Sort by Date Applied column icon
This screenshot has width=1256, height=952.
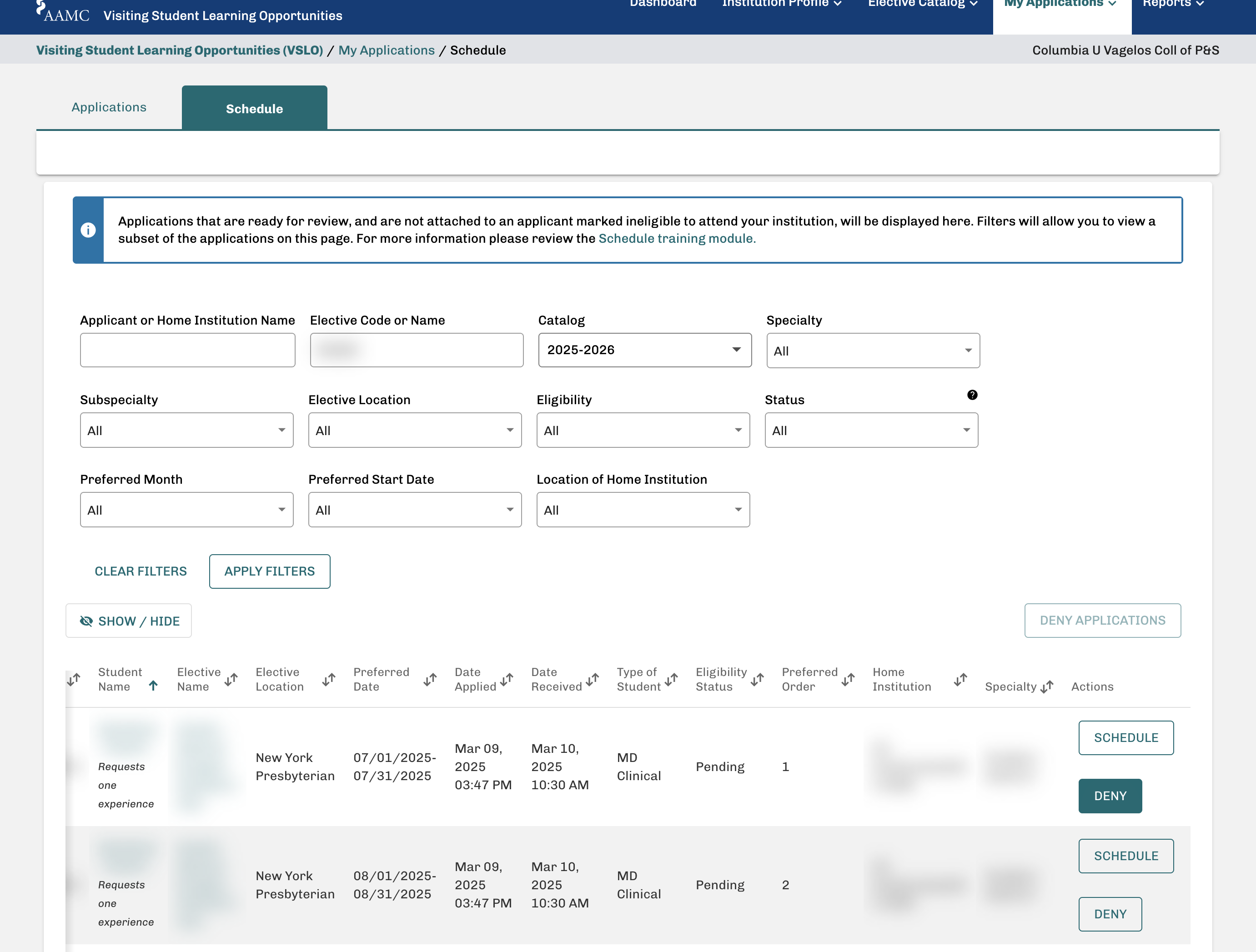click(x=507, y=680)
